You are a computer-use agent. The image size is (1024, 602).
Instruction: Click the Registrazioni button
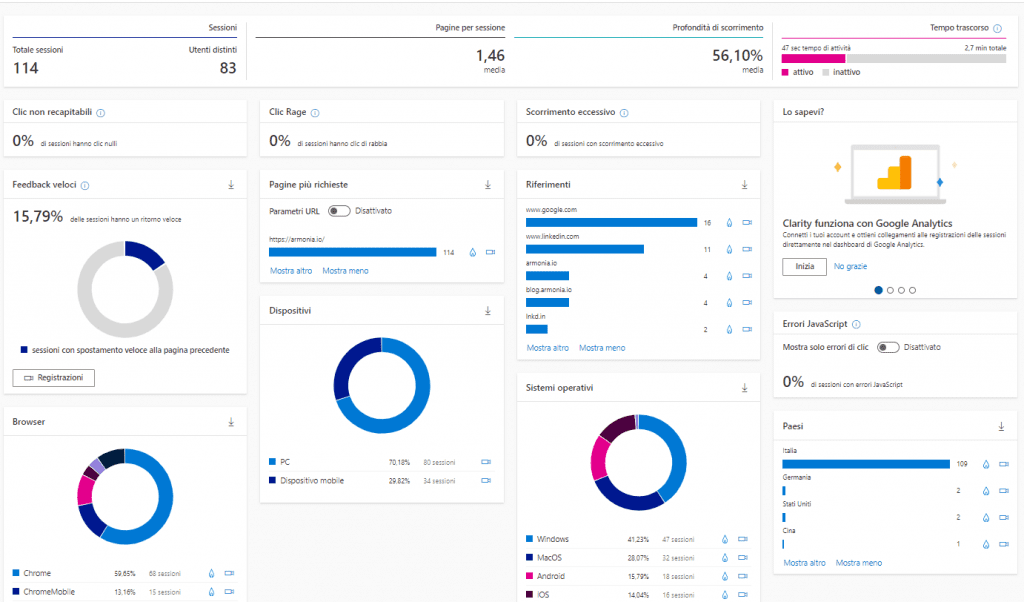(54, 378)
